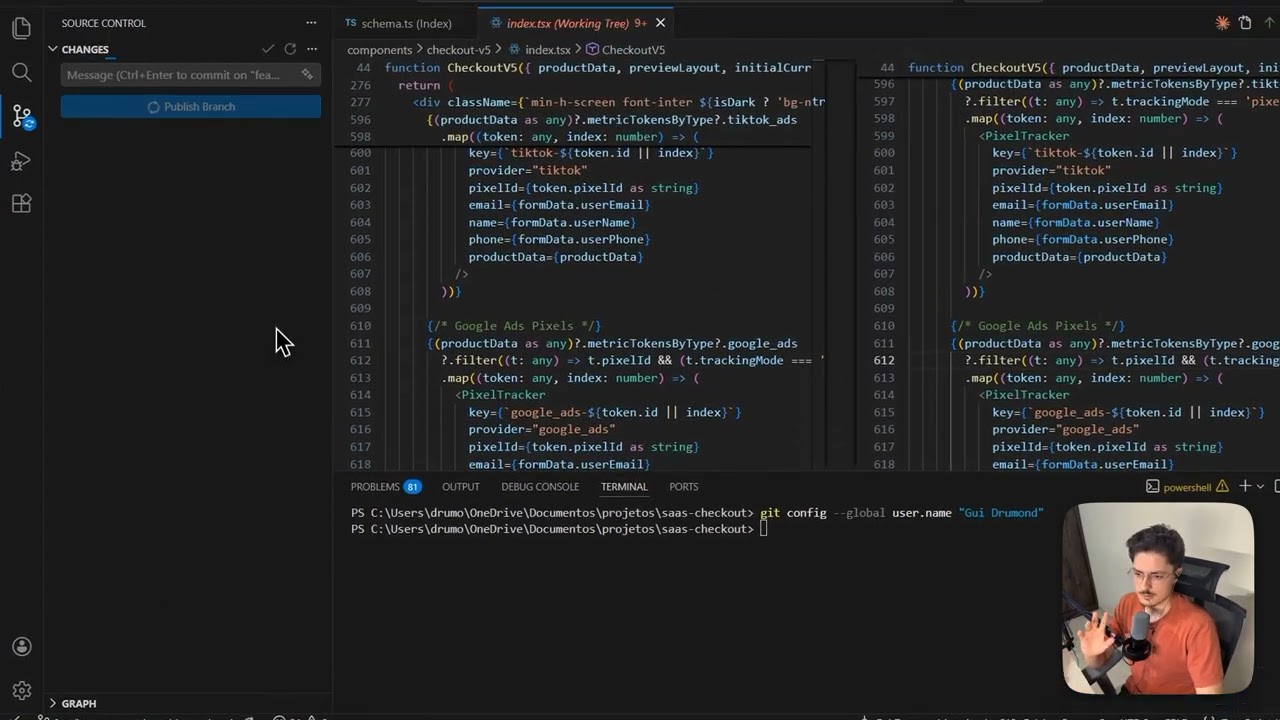Open the new terminal launch profile dropdown
Viewport: 1280px width, 720px height.
pos(1260,487)
